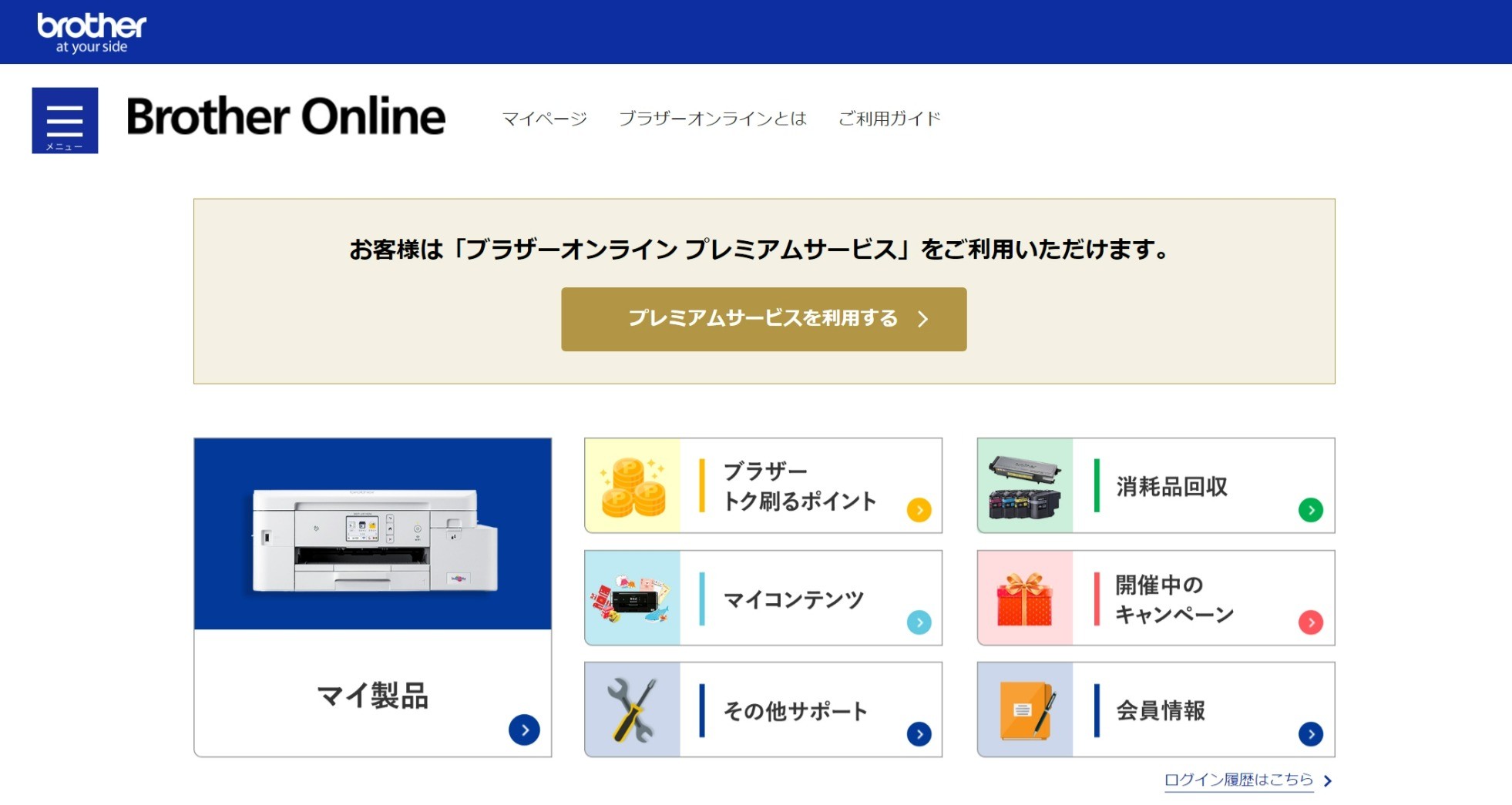This screenshot has width=1512, height=805.
Task: Click the red gift box icon
Action: [x=1025, y=598]
